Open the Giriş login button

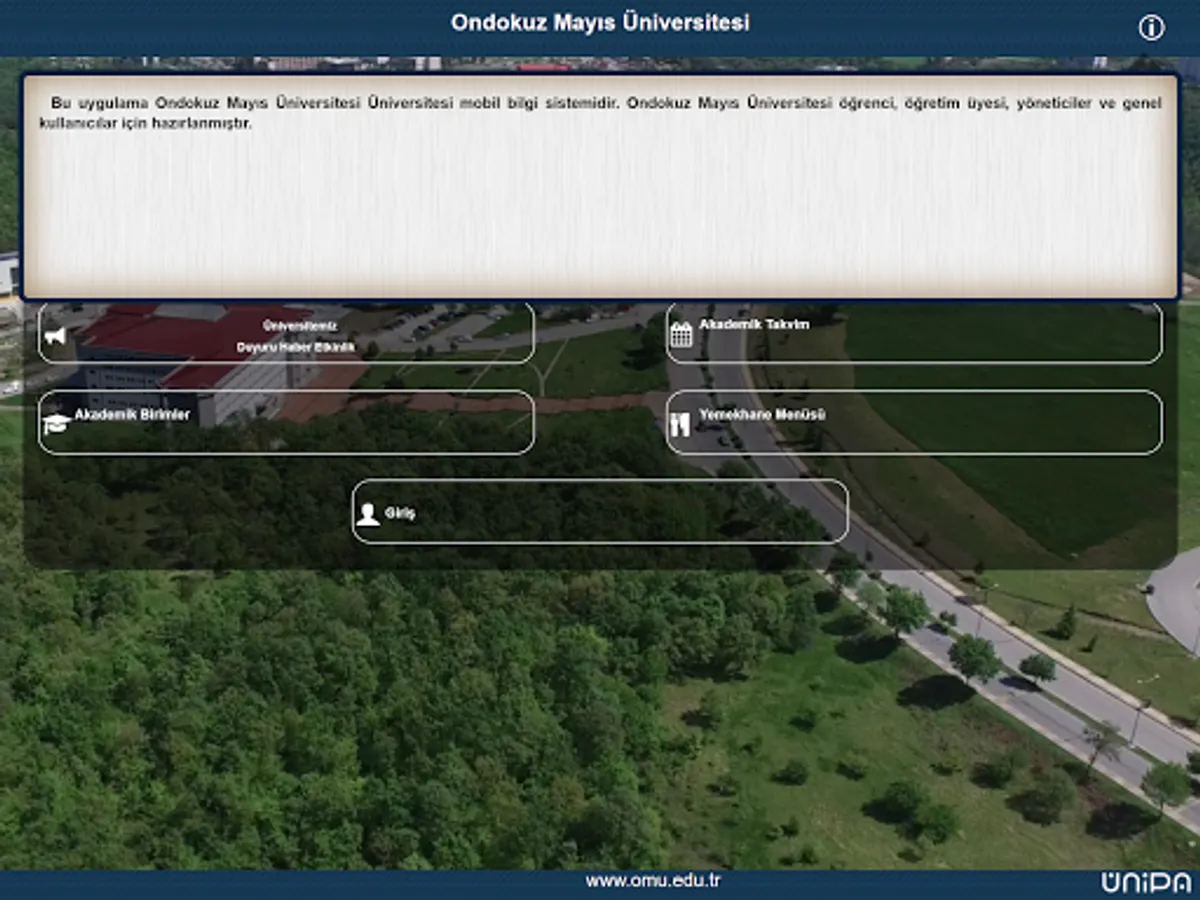[x=600, y=511]
